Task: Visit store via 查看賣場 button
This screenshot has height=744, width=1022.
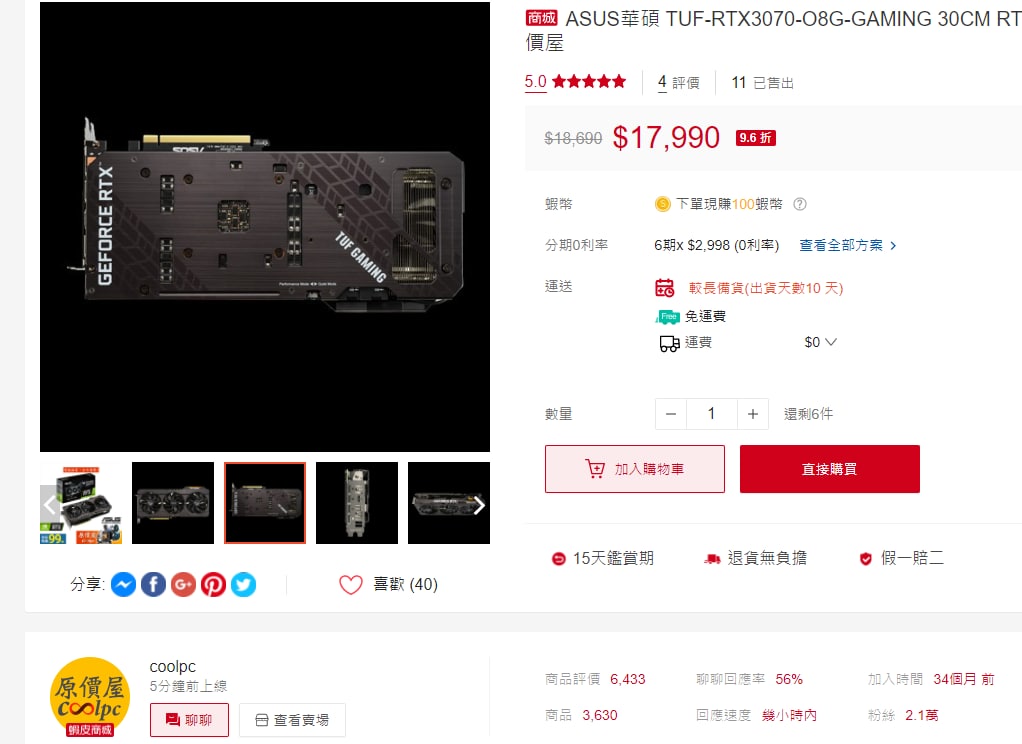Action: [292, 720]
